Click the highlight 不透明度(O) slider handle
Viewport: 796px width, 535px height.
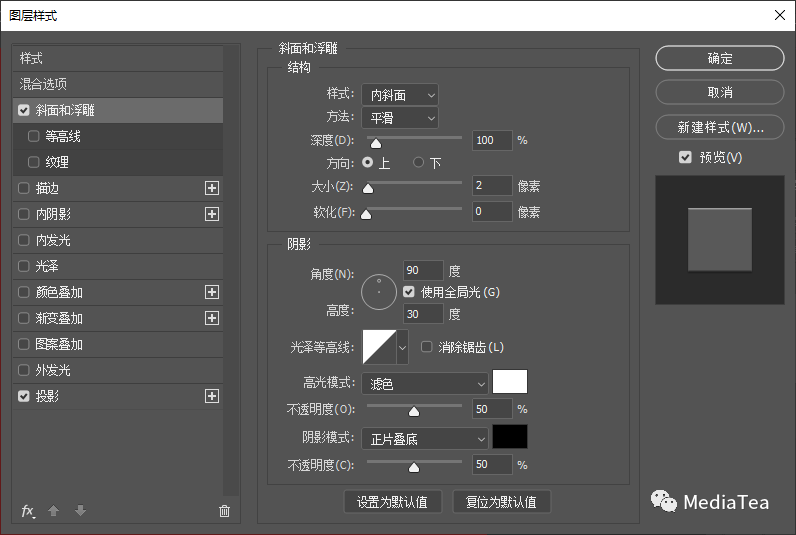(414, 412)
